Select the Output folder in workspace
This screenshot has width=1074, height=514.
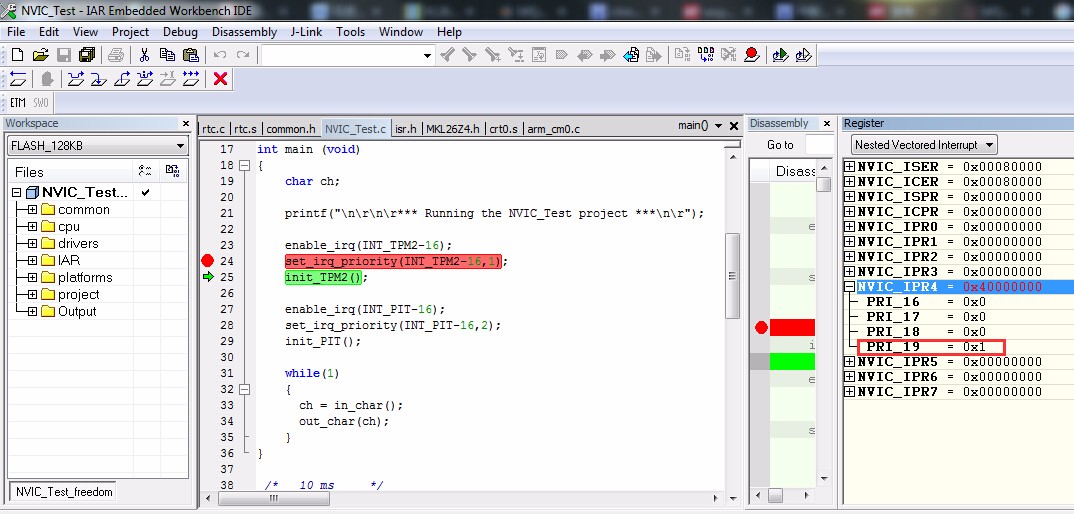coord(77,311)
